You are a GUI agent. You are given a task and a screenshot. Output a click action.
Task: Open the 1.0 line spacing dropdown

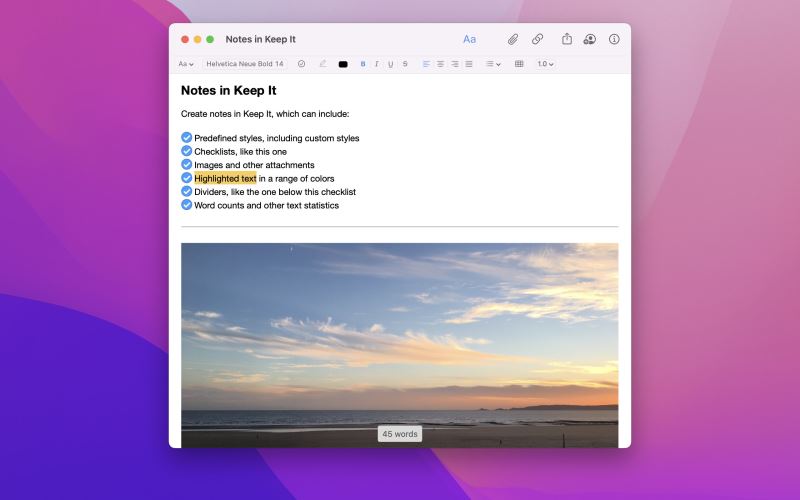click(x=545, y=64)
